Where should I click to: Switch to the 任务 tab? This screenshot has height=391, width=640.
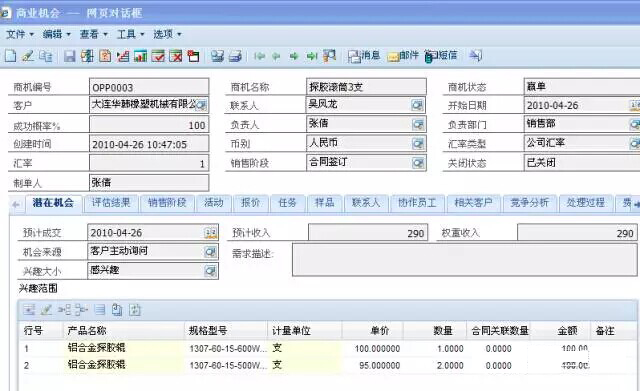[287, 203]
